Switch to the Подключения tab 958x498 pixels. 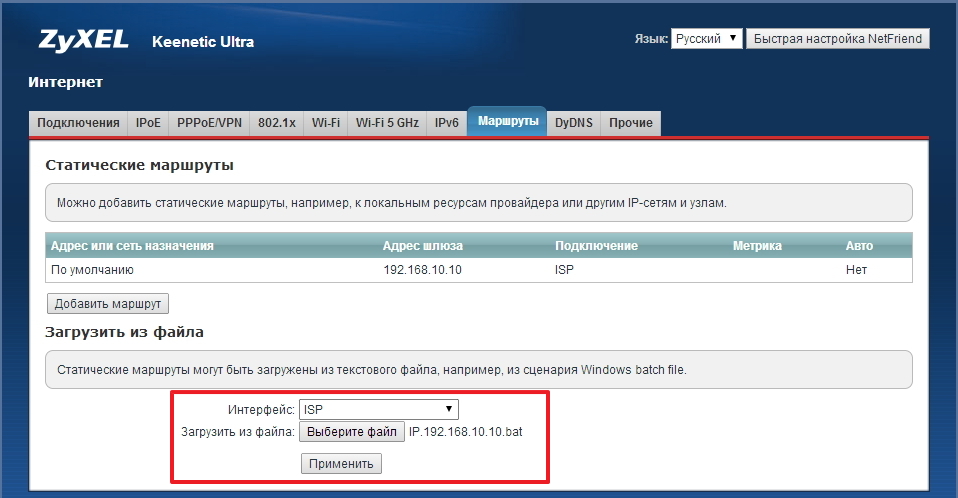tap(78, 123)
